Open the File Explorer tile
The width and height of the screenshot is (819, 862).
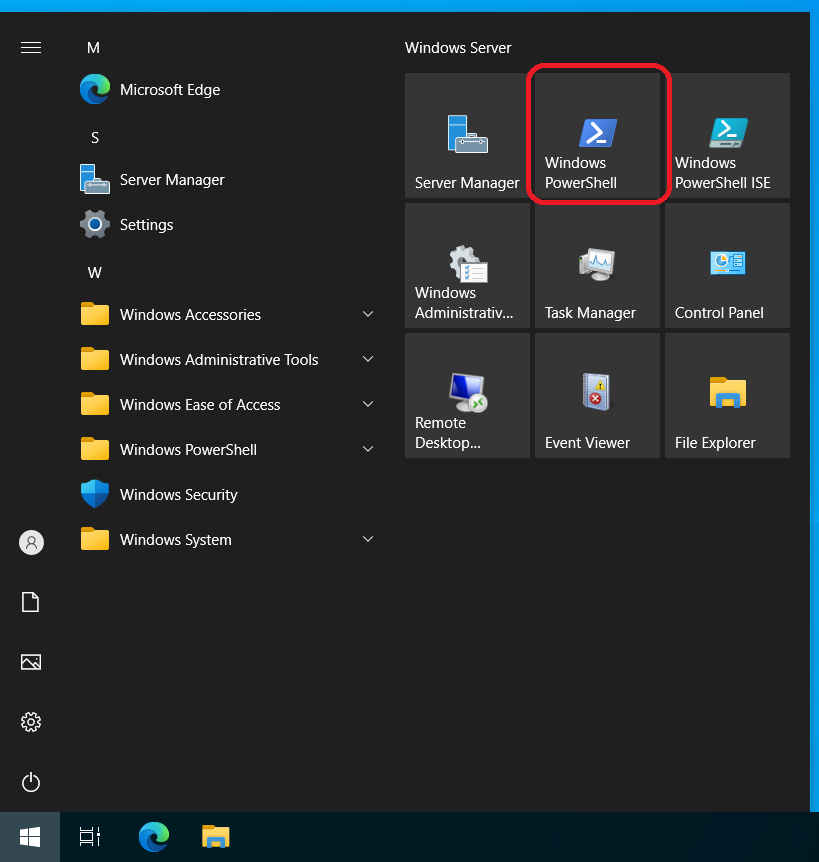tap(727, 395)
